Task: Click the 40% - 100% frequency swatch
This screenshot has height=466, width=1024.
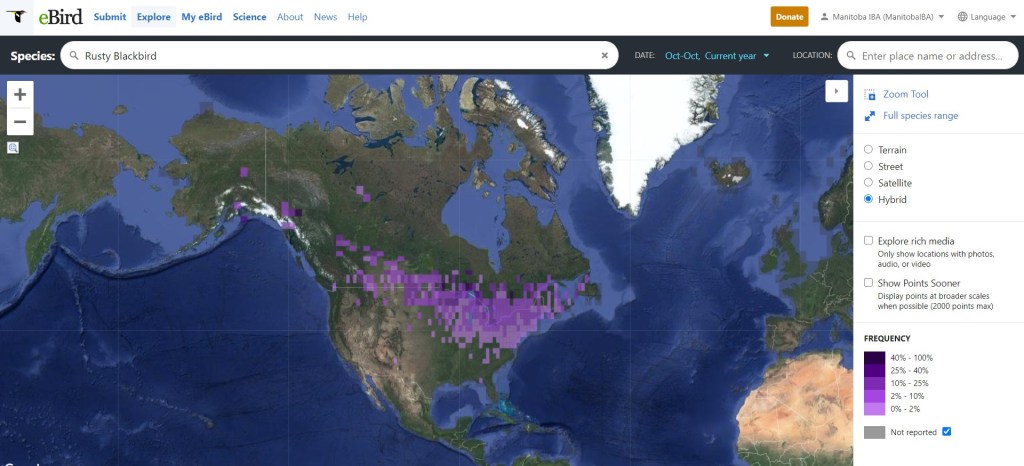Action: pyautogui.click(x=874, y=357)
